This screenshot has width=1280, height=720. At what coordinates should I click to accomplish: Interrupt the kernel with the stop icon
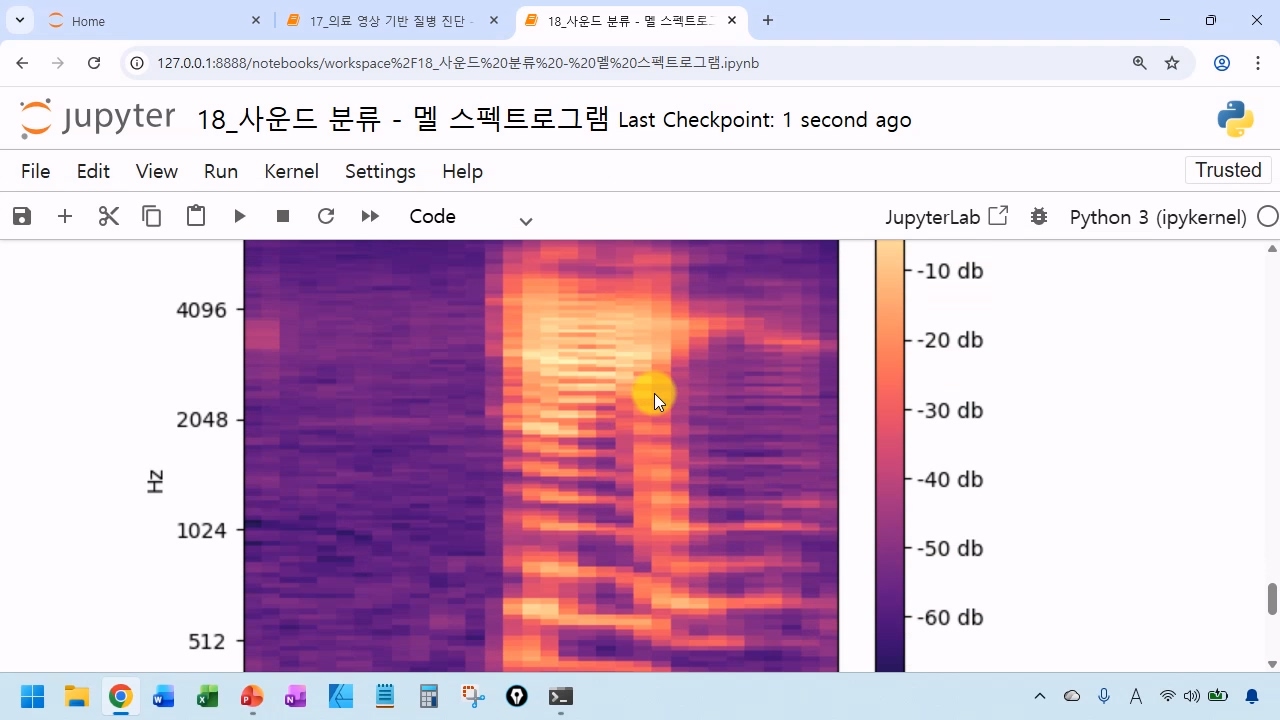(x=283, y=216)
